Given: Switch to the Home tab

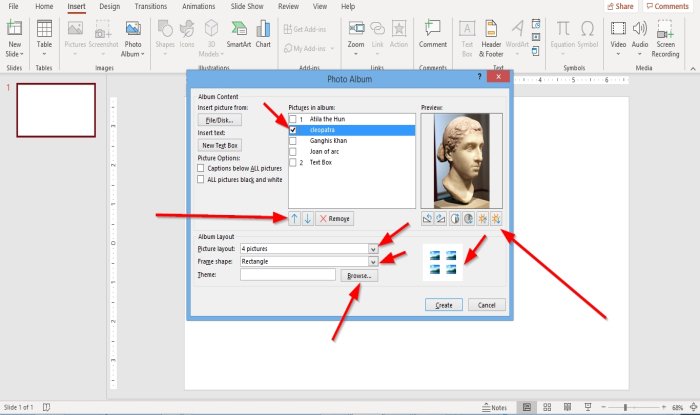Looking at the screenshot, I should pyautogui.click(x=44, y=6).
